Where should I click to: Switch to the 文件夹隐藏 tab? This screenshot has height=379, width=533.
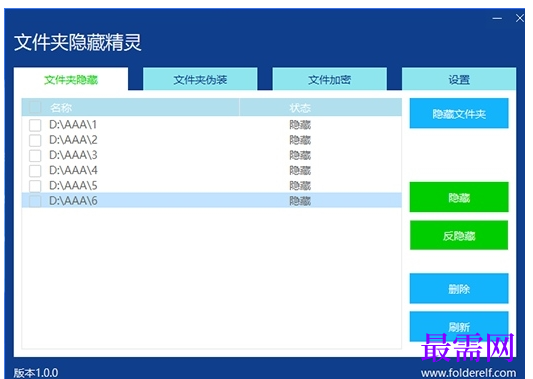coord(71,79)
